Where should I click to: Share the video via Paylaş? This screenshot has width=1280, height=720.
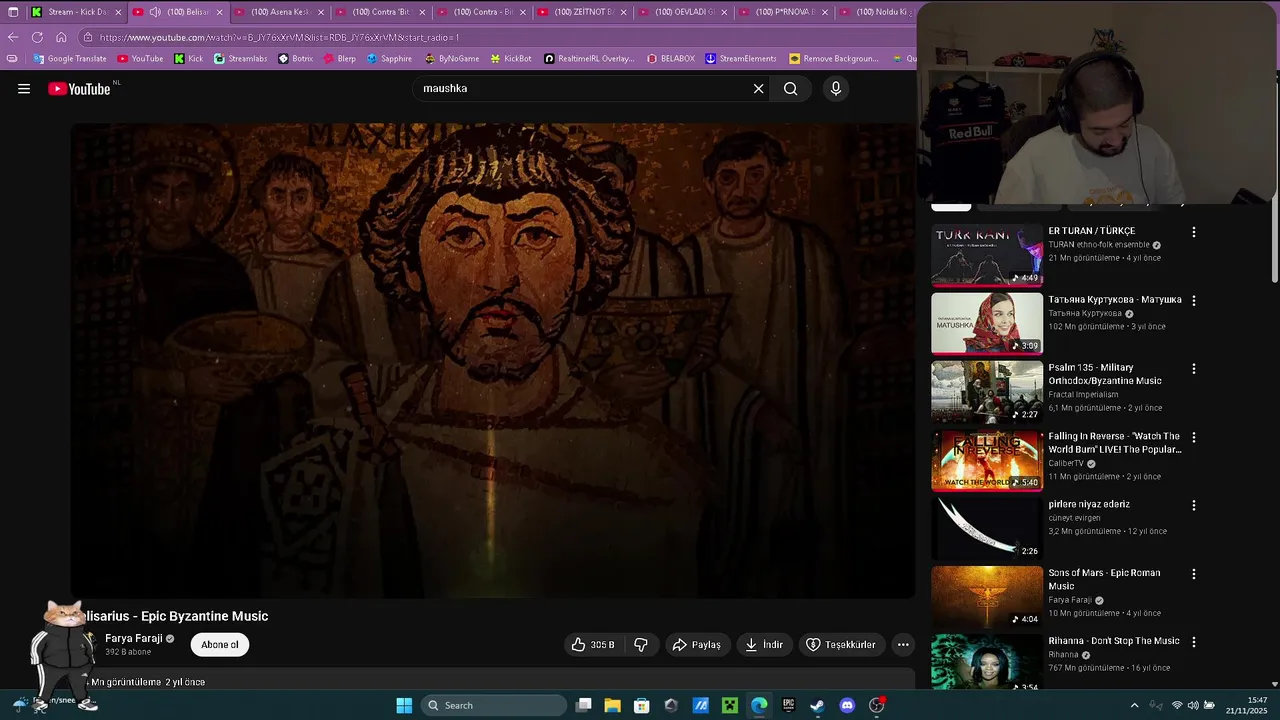697,645
